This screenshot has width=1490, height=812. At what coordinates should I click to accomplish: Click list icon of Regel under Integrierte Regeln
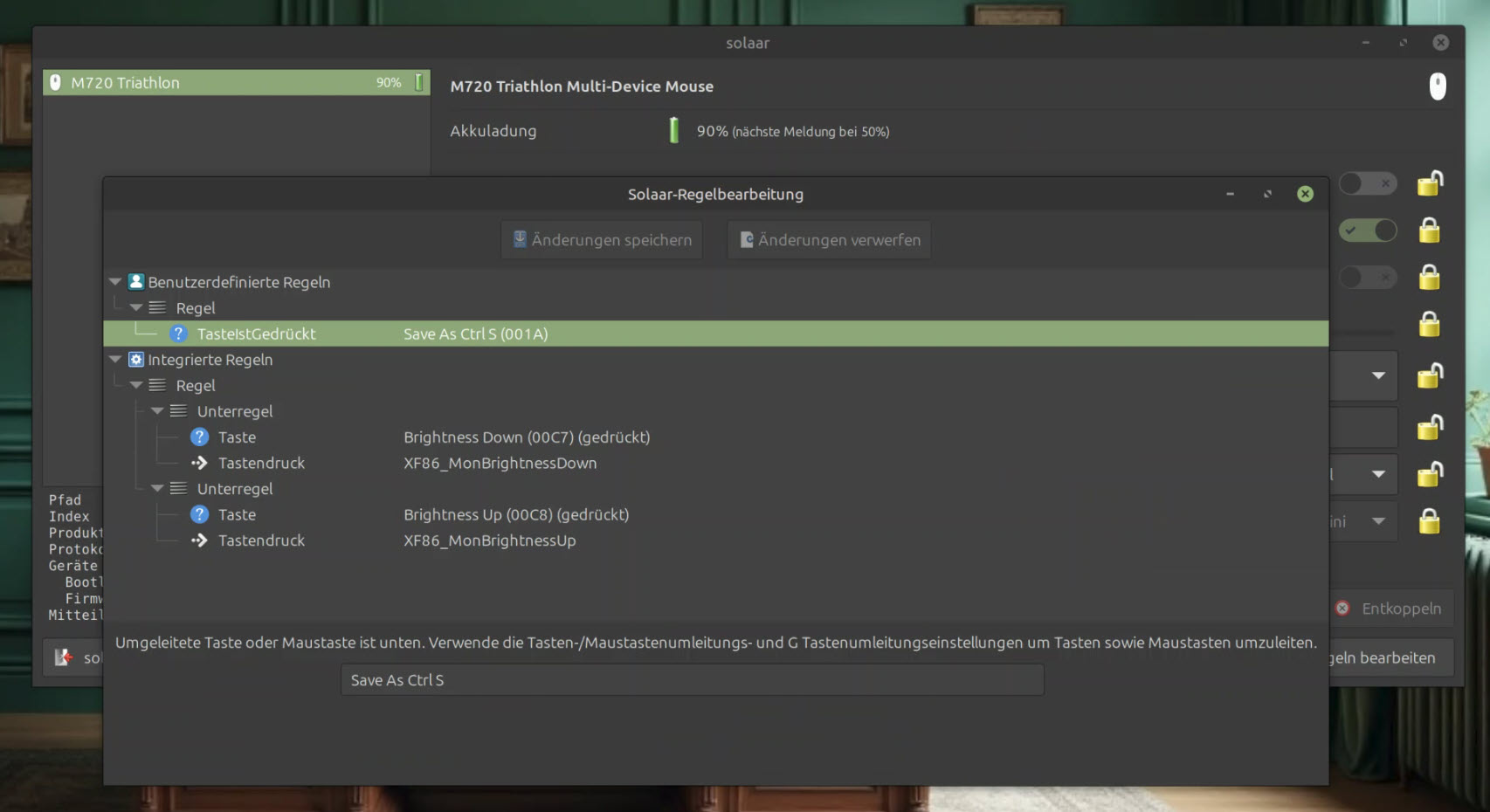coord(157,385)
